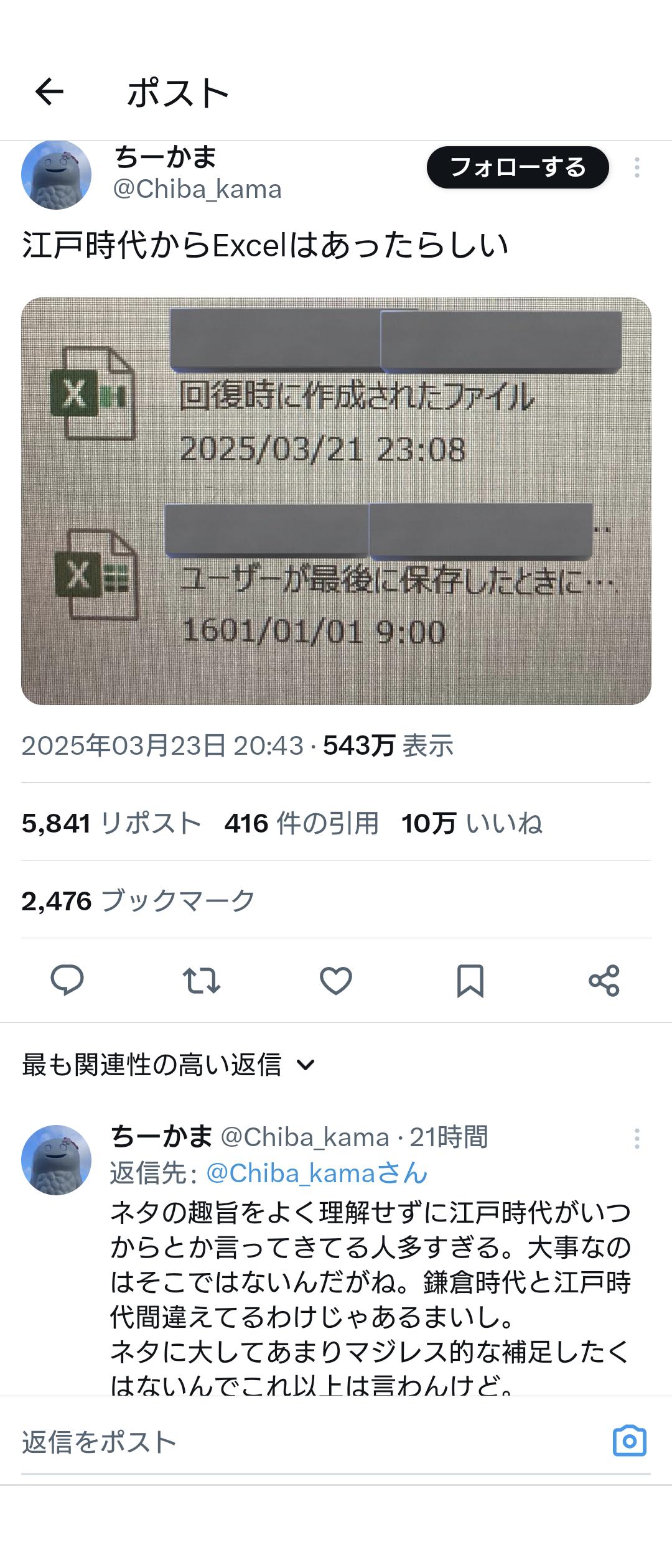The width and height of the screenshot is (672, 1568).
Task: Open the ちーかま avatar on the reply
Action: pos(56,1160)
